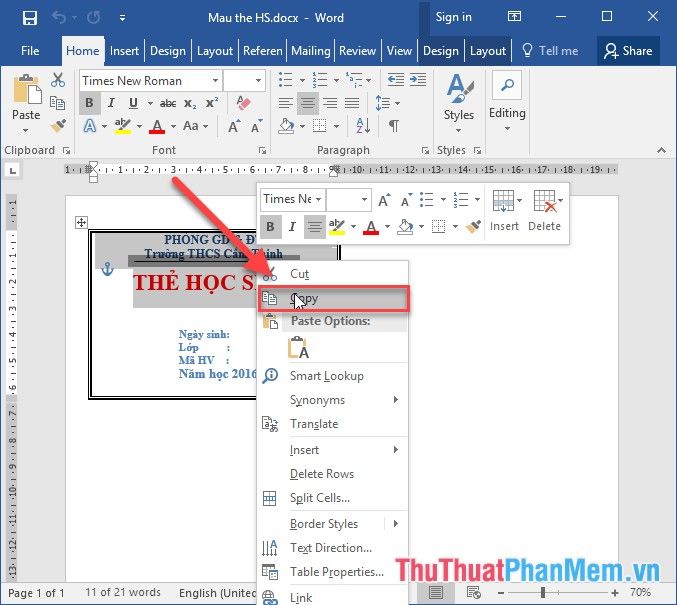Click the Format Painter brush in Clipboard group
This screenshot has height=605, width=677.
pos(58,126)
